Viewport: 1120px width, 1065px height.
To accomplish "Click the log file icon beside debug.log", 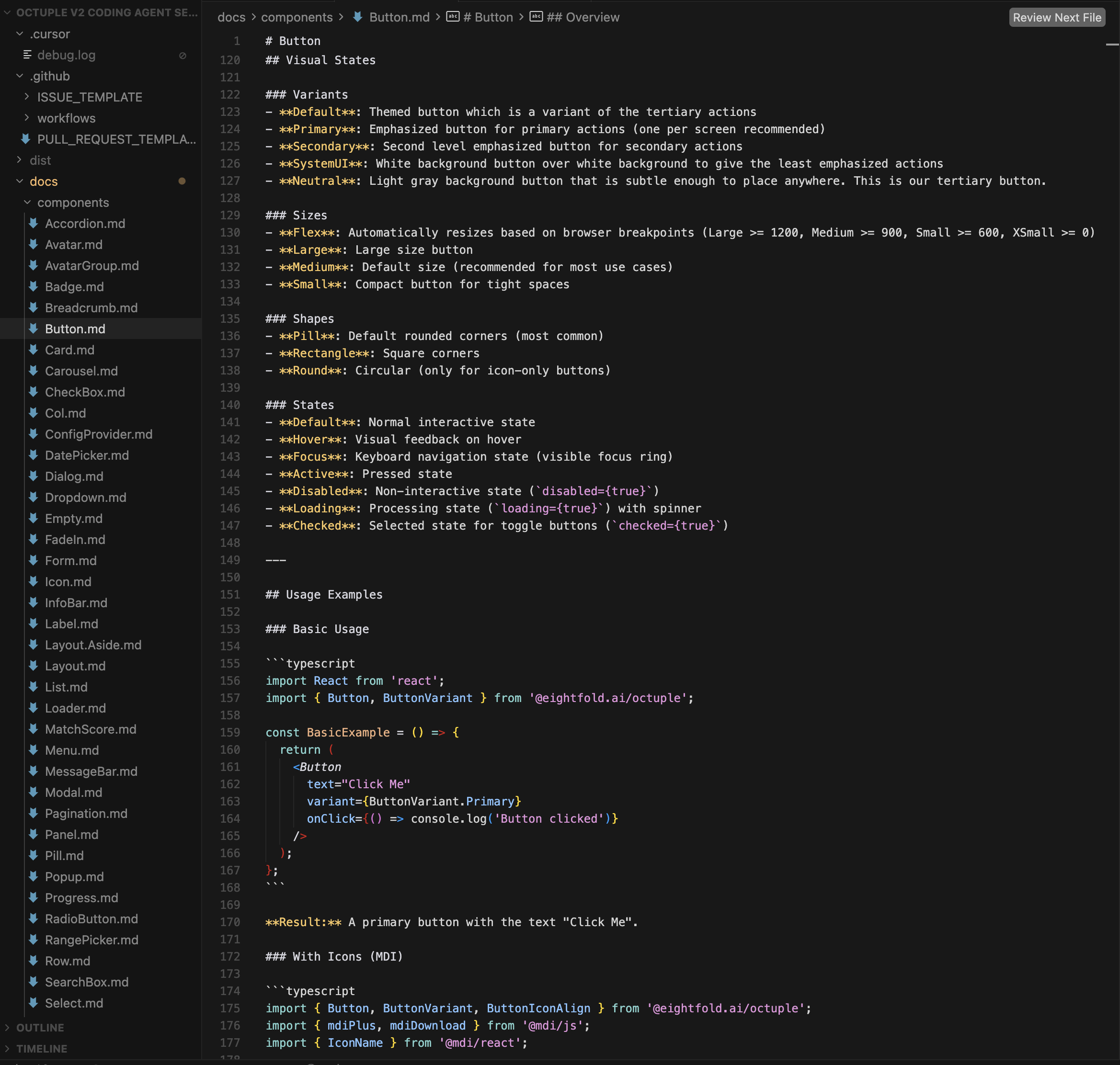I will 27,55.
